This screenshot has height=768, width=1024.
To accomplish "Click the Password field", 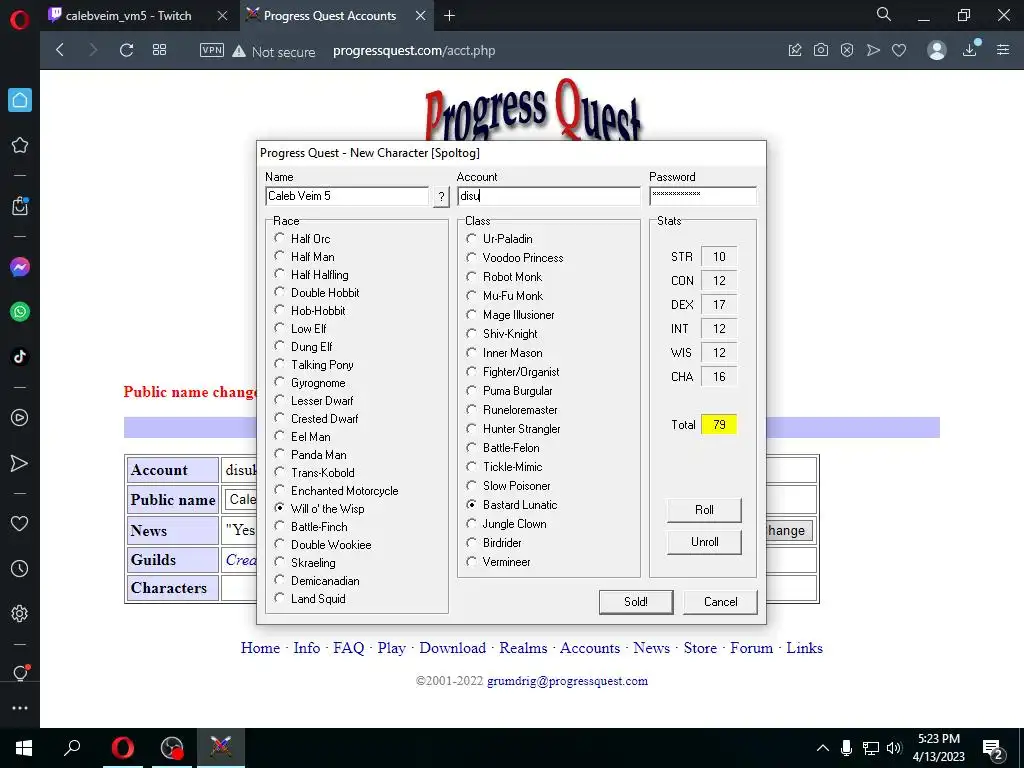I will (x=703, y=196).
